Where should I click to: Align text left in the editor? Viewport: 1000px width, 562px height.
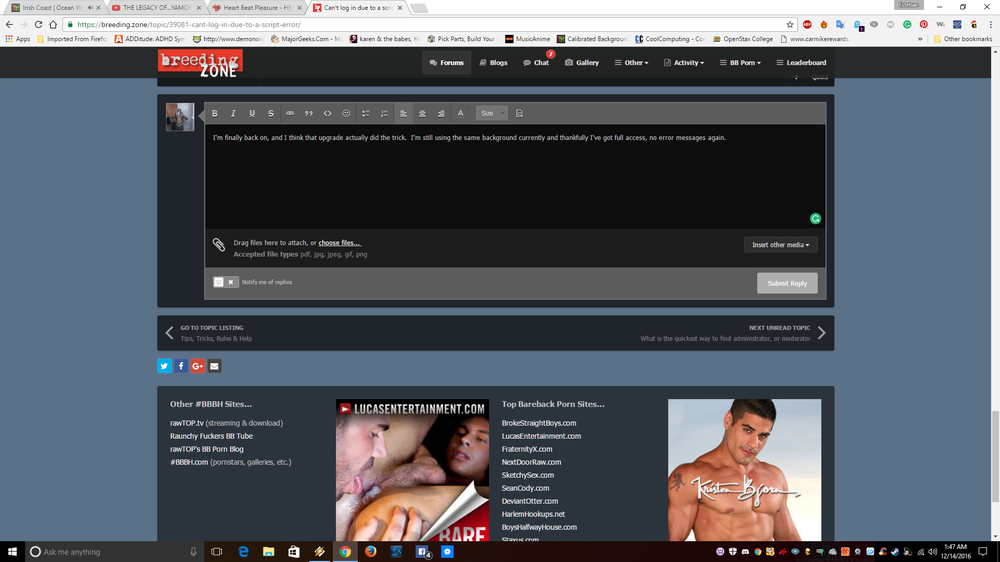point(403,114)
